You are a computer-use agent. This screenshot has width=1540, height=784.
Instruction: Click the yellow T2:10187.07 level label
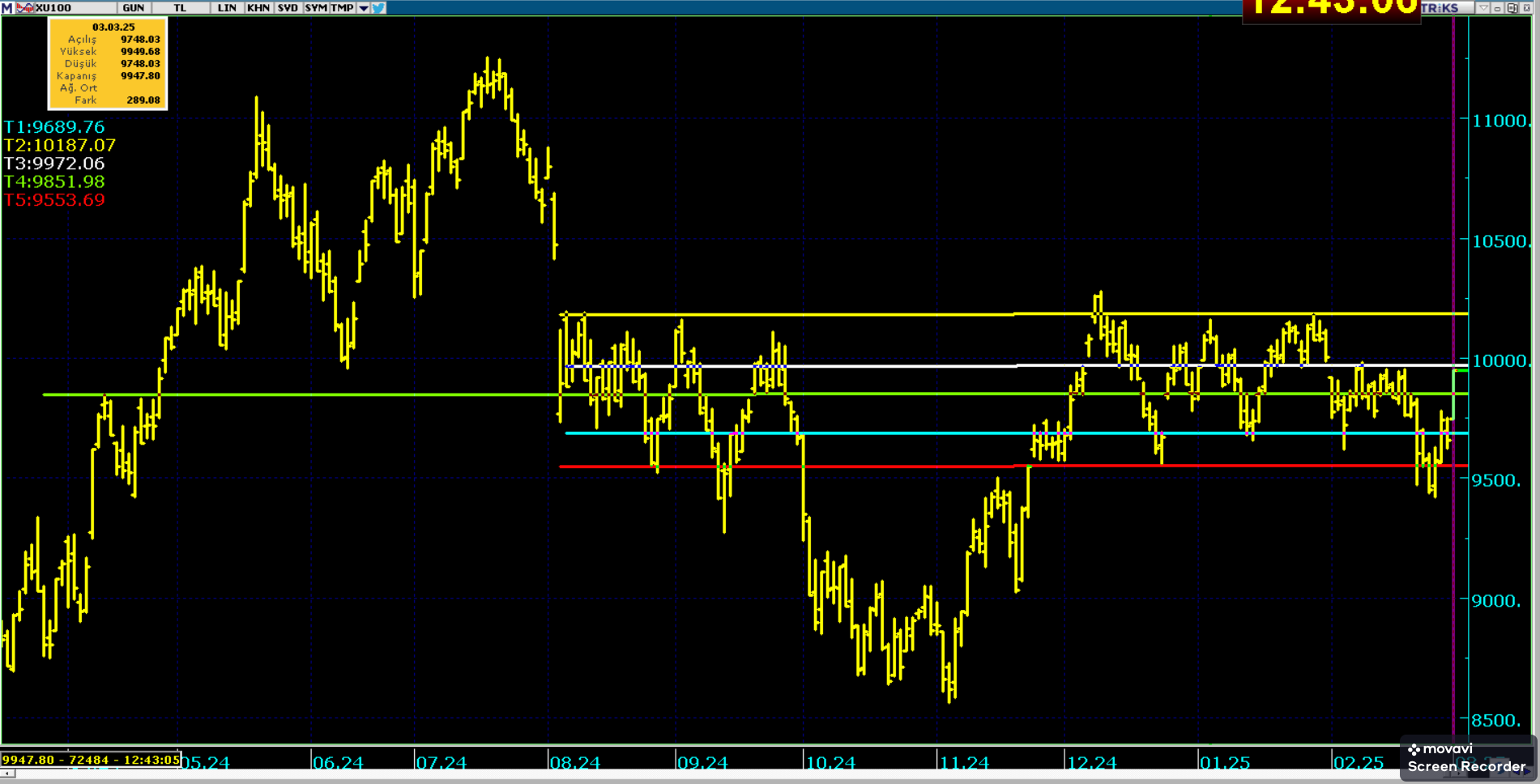tap(60, 145)
